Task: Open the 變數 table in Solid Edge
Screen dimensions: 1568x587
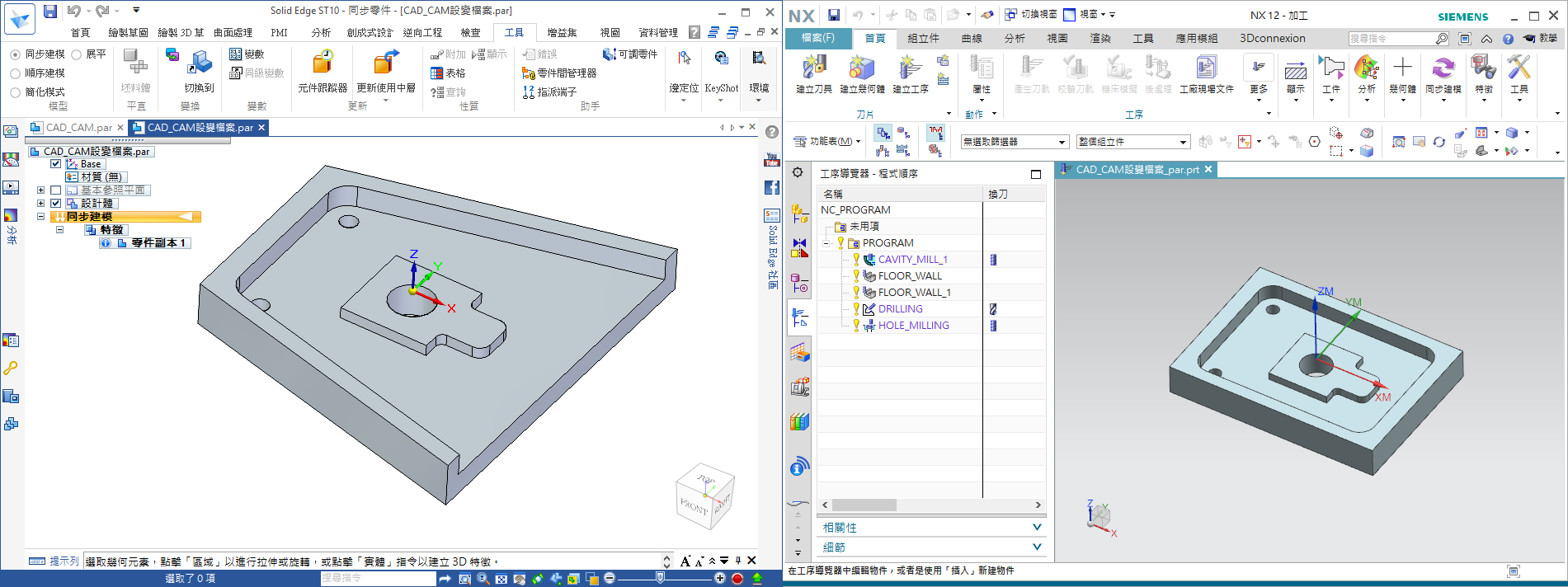Action: [247, 54]
